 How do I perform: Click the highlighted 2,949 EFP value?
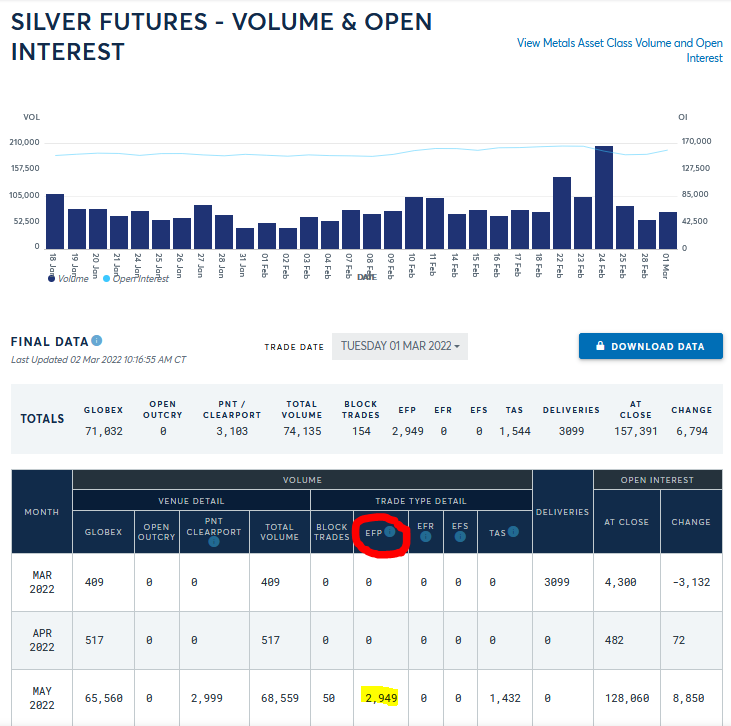tap(381, 697)
